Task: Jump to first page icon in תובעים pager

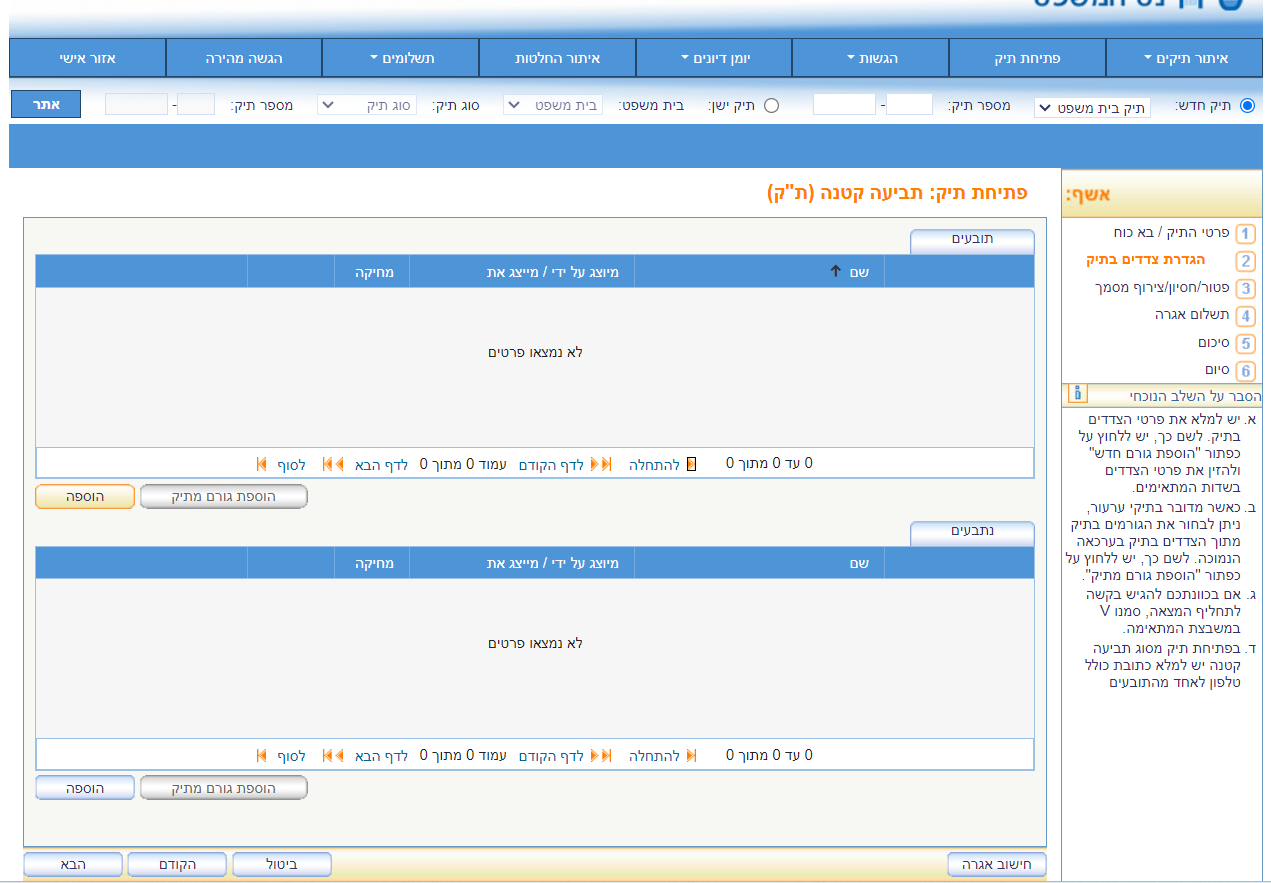Action: pos(691,464)
